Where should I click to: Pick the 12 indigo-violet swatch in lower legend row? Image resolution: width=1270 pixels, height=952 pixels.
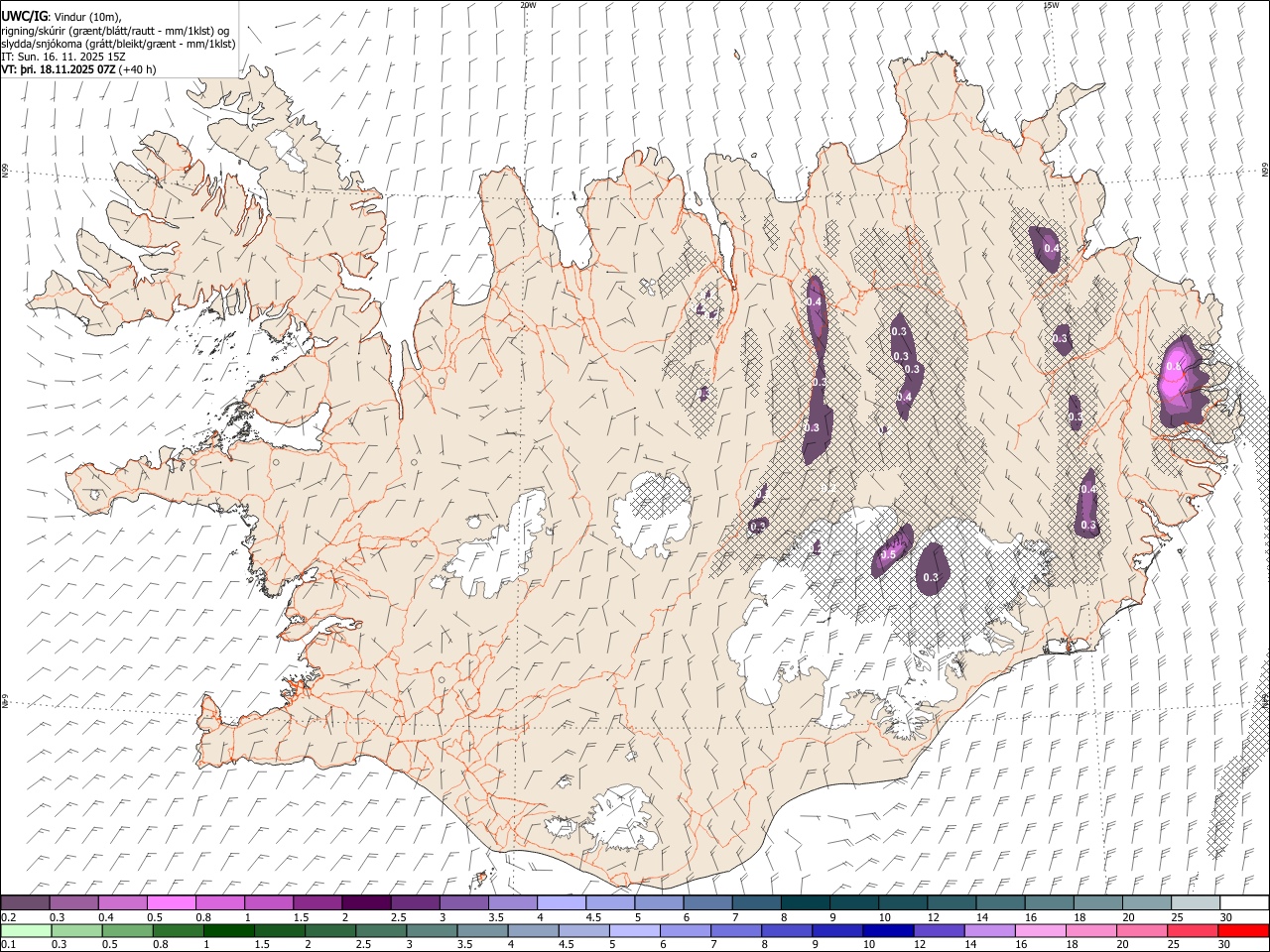(x=938, y=931)
